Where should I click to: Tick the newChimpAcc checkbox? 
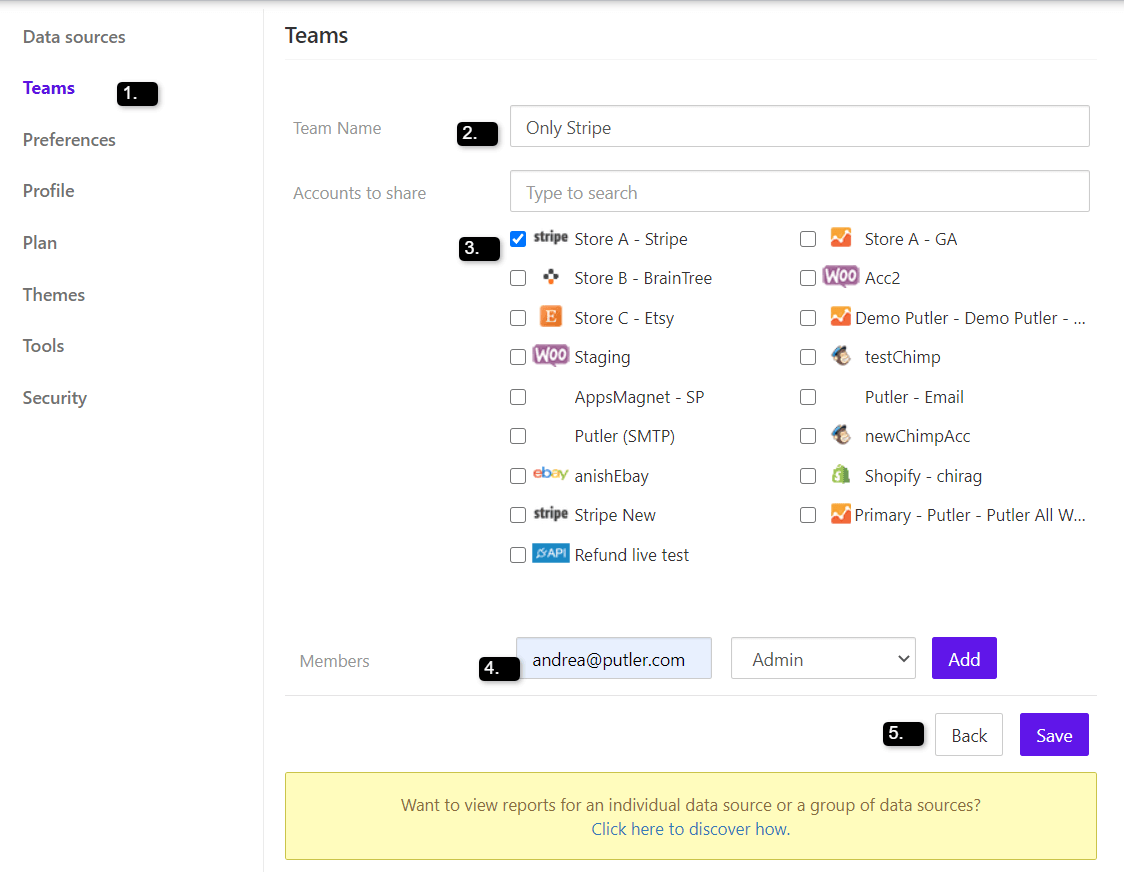[808, 436]
